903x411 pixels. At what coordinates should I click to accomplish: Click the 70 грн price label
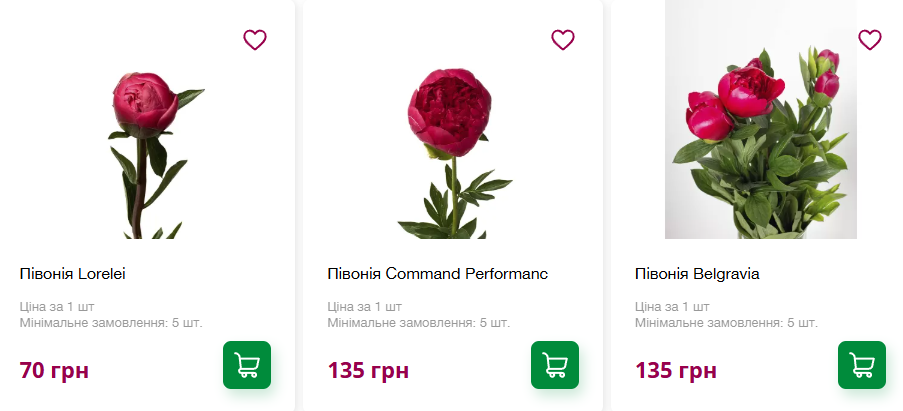pos(54,371)
